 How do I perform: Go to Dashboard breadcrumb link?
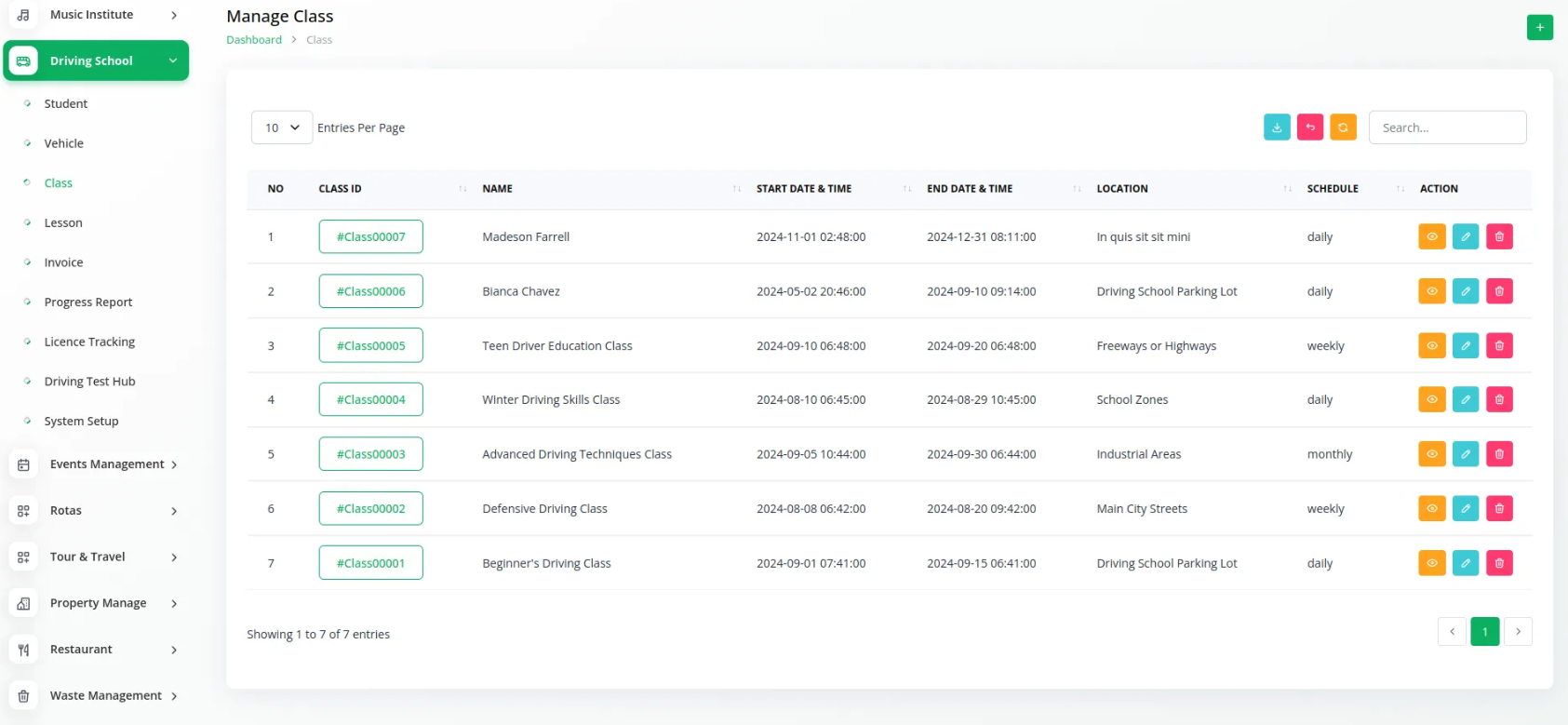point(254,40)
